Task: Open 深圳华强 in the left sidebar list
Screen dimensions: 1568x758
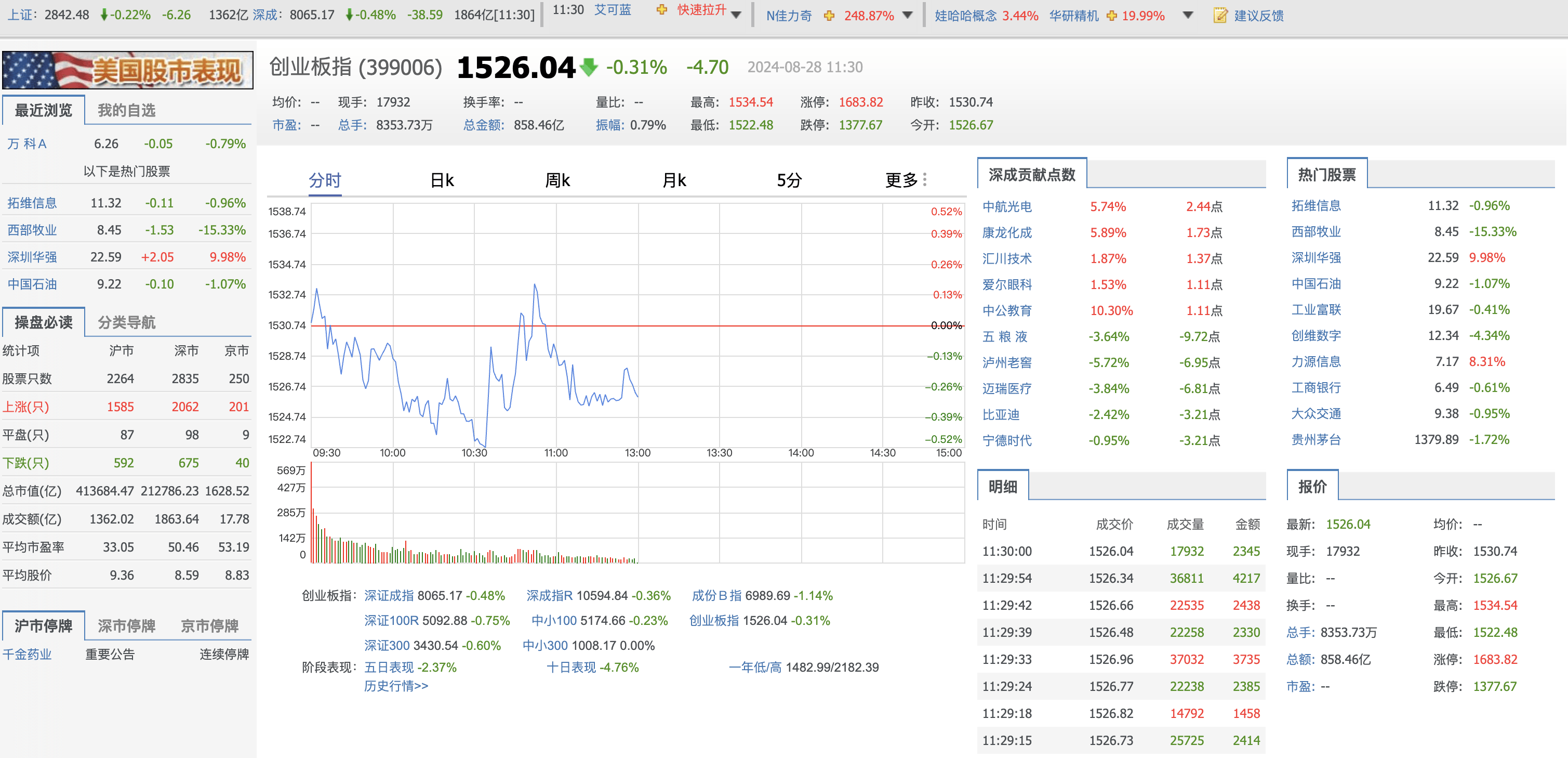Action: [x=32, y=257]
